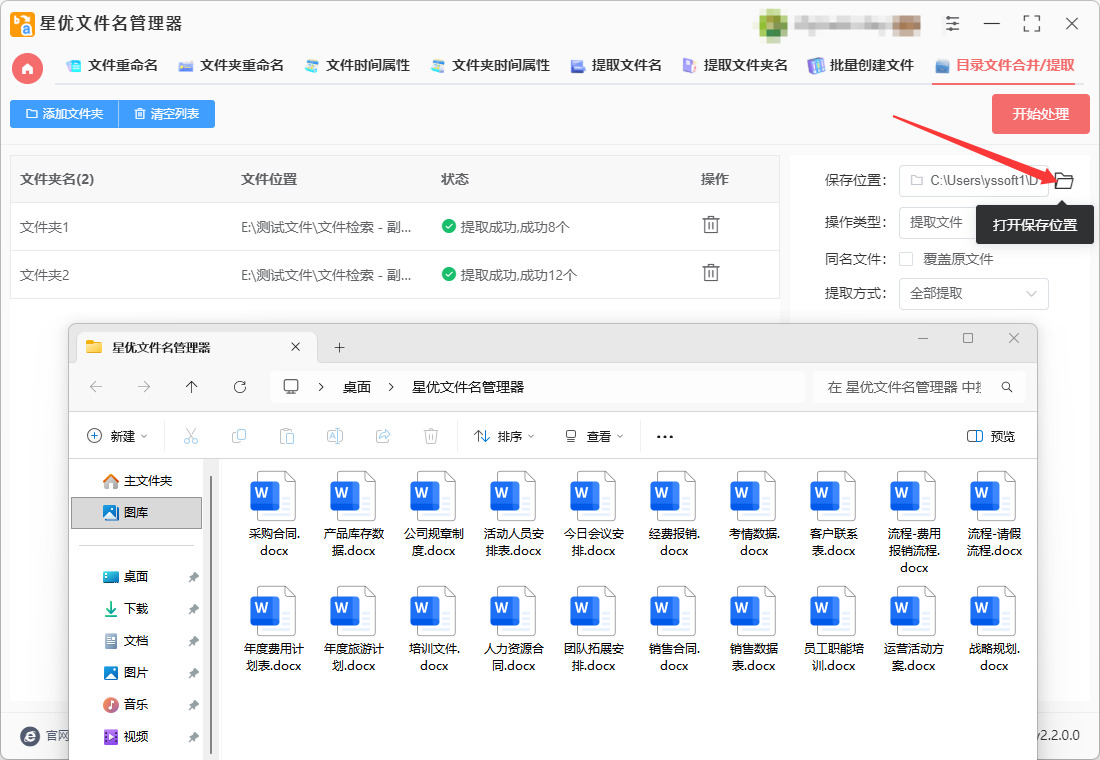Open the save location folder icon

[x=1064, y=180]
